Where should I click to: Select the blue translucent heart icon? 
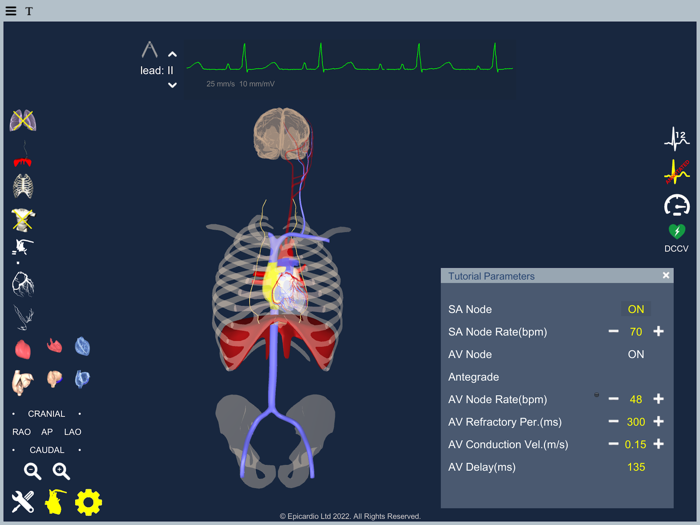click(x=83, y=346)
